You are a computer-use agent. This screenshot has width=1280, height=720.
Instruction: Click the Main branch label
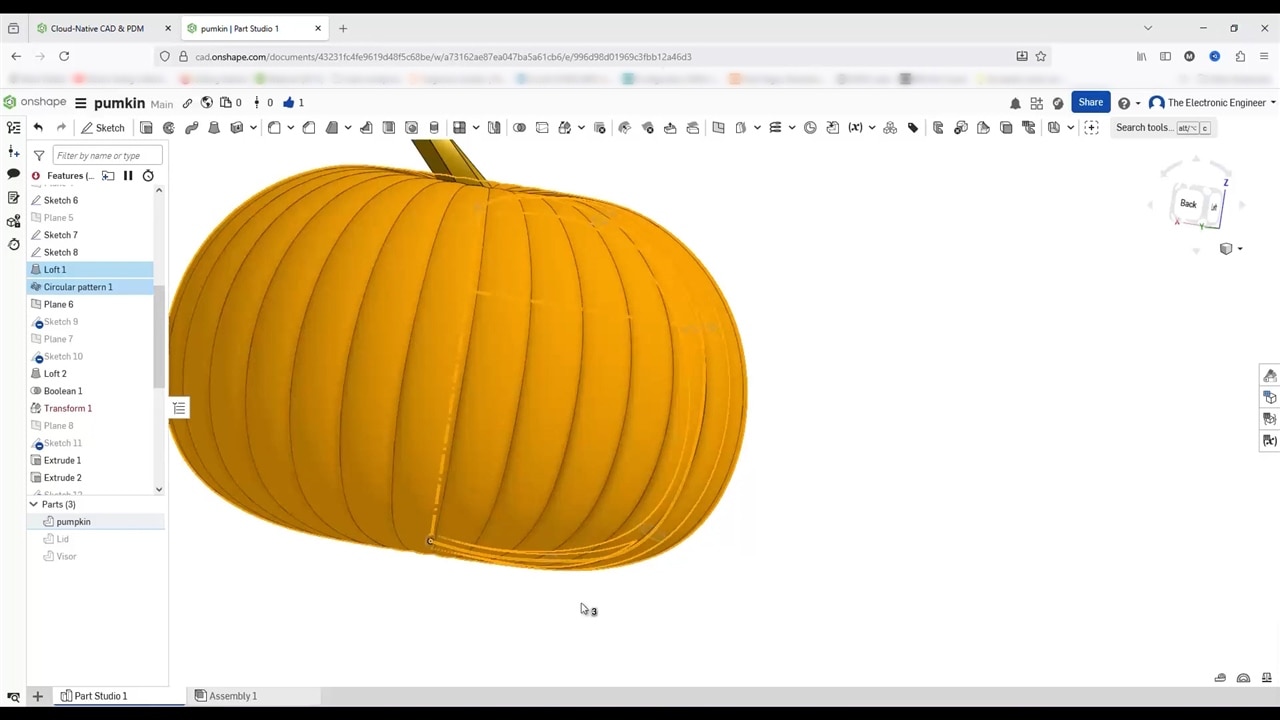(x=162, y=104)
